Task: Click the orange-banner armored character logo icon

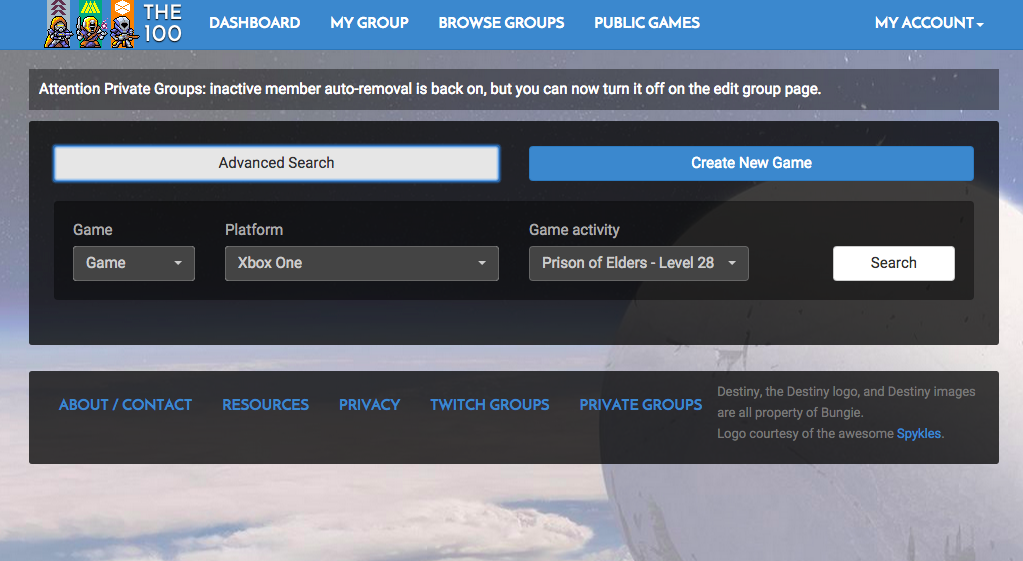Action: (123, 24)
